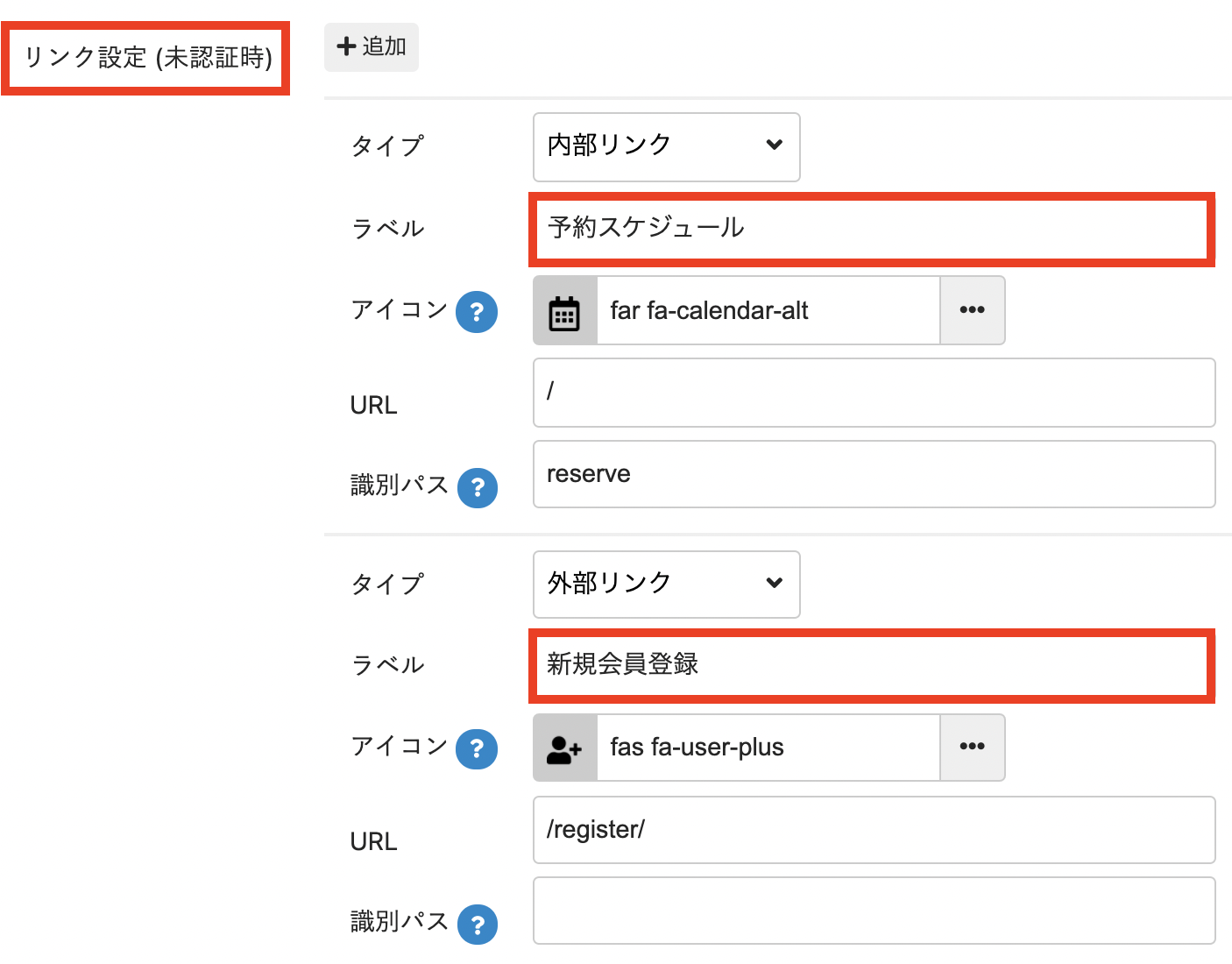Click the ラベル field containing 新規会員登録
1232x964 pixels.
click(871, 665)
